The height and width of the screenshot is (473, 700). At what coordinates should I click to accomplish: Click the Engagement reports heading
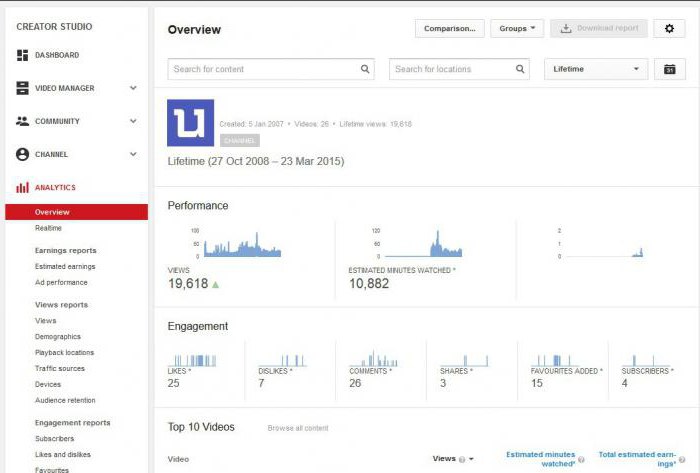pos(72,423)
